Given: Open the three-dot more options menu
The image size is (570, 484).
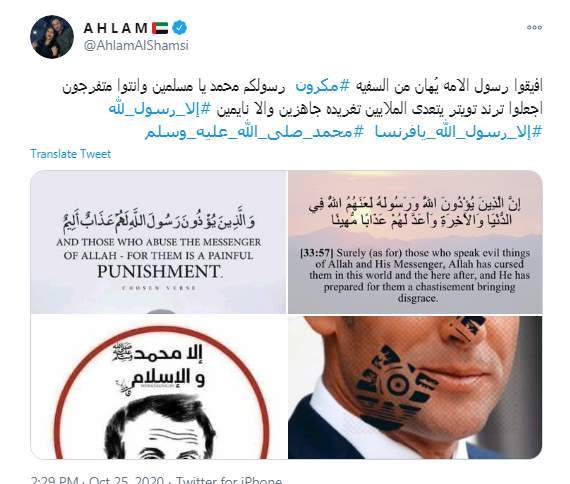Looking at the screenshot, I should [x=534, y=28].
